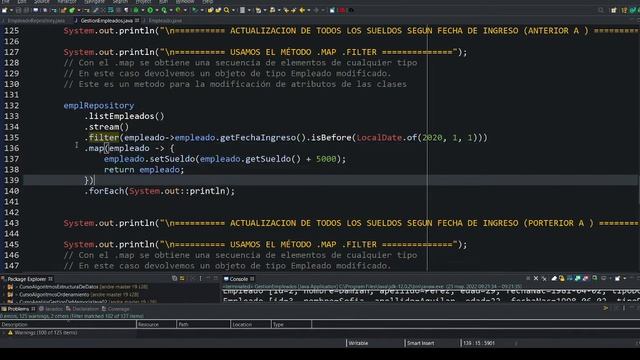Toggle Link with Editor in Package Explorer

(182, 278)
